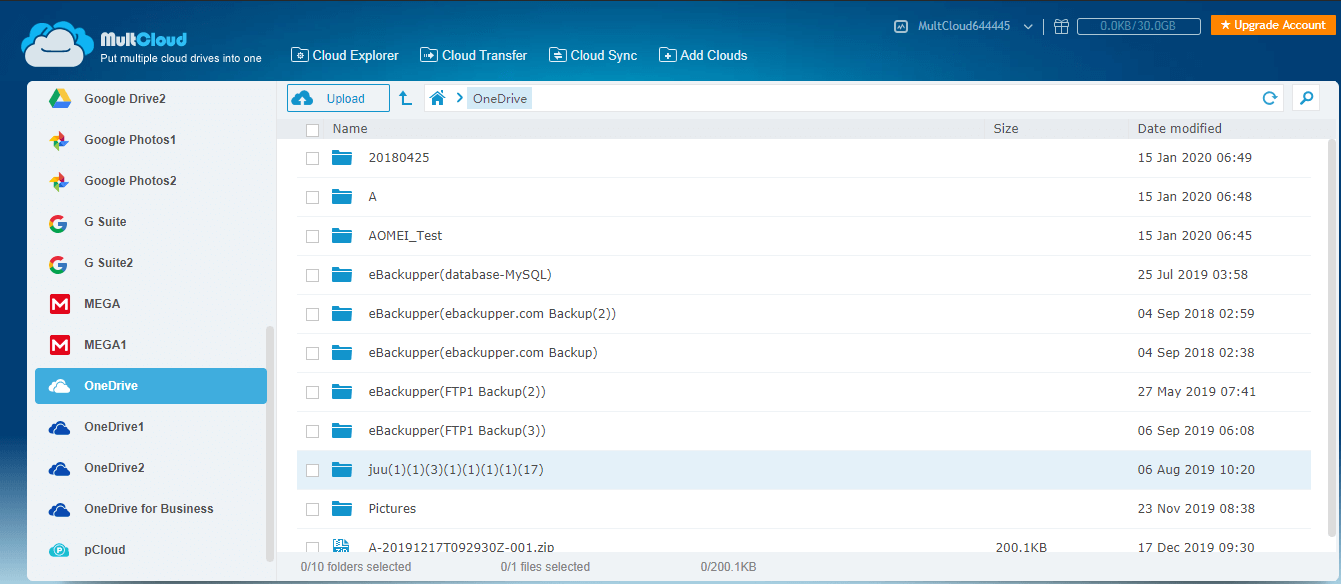Sort by the Size column header
The height and width of the screenshot is (584, 1341).
(1006, 129)
